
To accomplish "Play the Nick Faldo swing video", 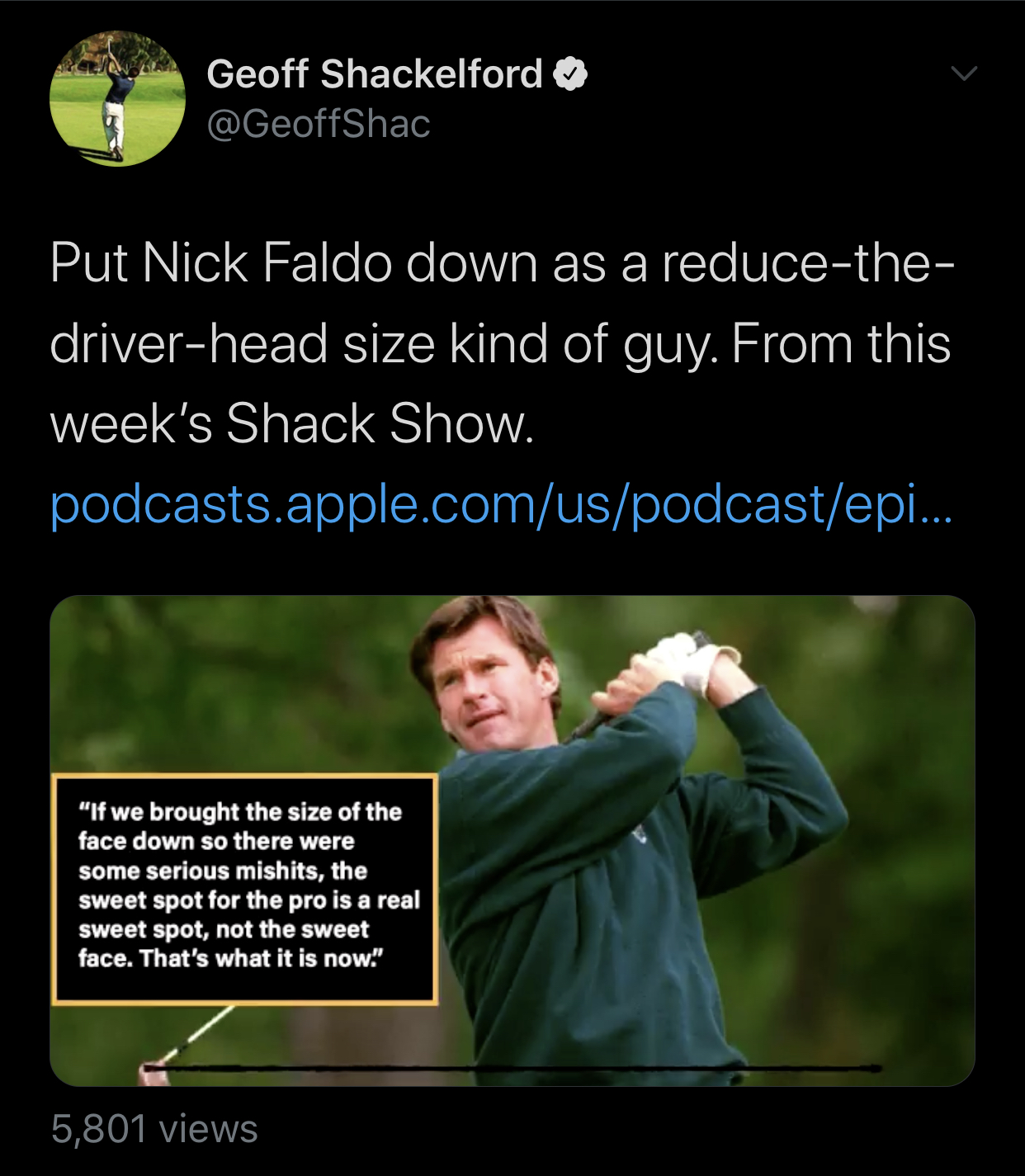I will click(x=512, y=840).
